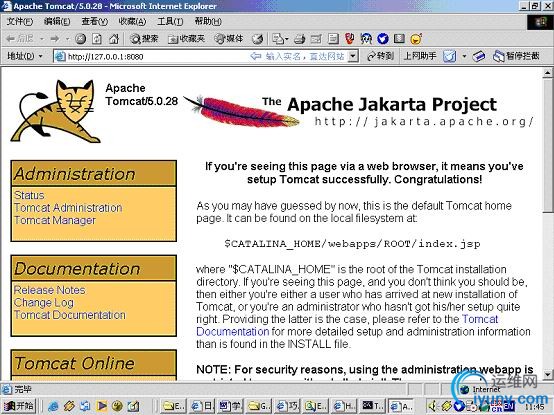Click the Discuss notepad toolbar icon
This screenshot has height=415, width=554.
(x=333, y=39)
